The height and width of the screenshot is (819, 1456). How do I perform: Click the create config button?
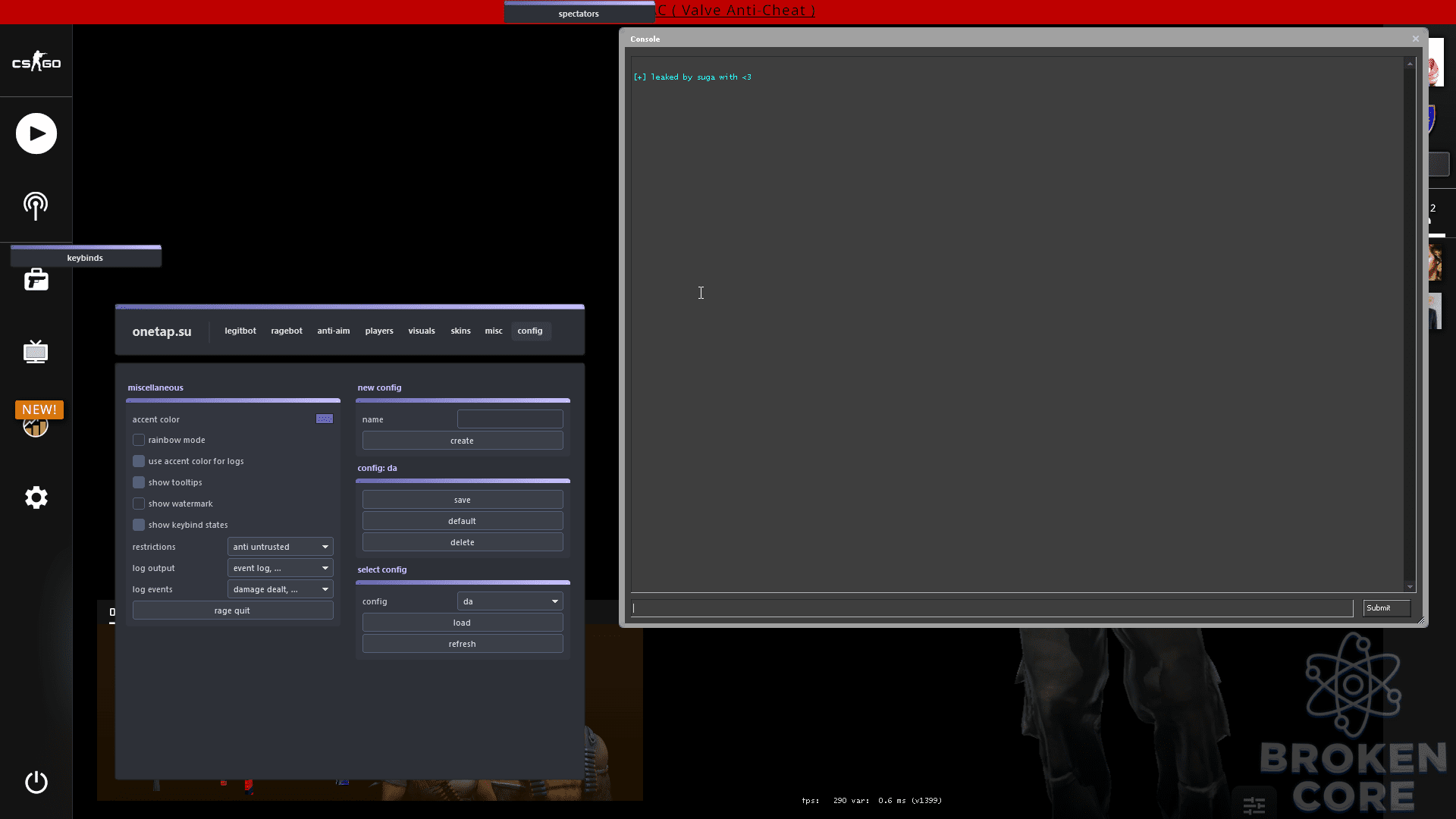click(x=463, y=441)
